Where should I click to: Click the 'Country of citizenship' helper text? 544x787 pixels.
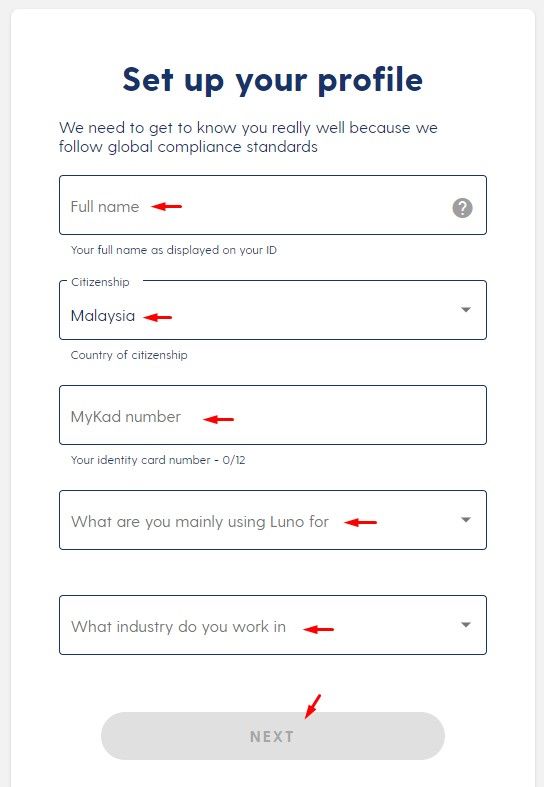[129, 355]
